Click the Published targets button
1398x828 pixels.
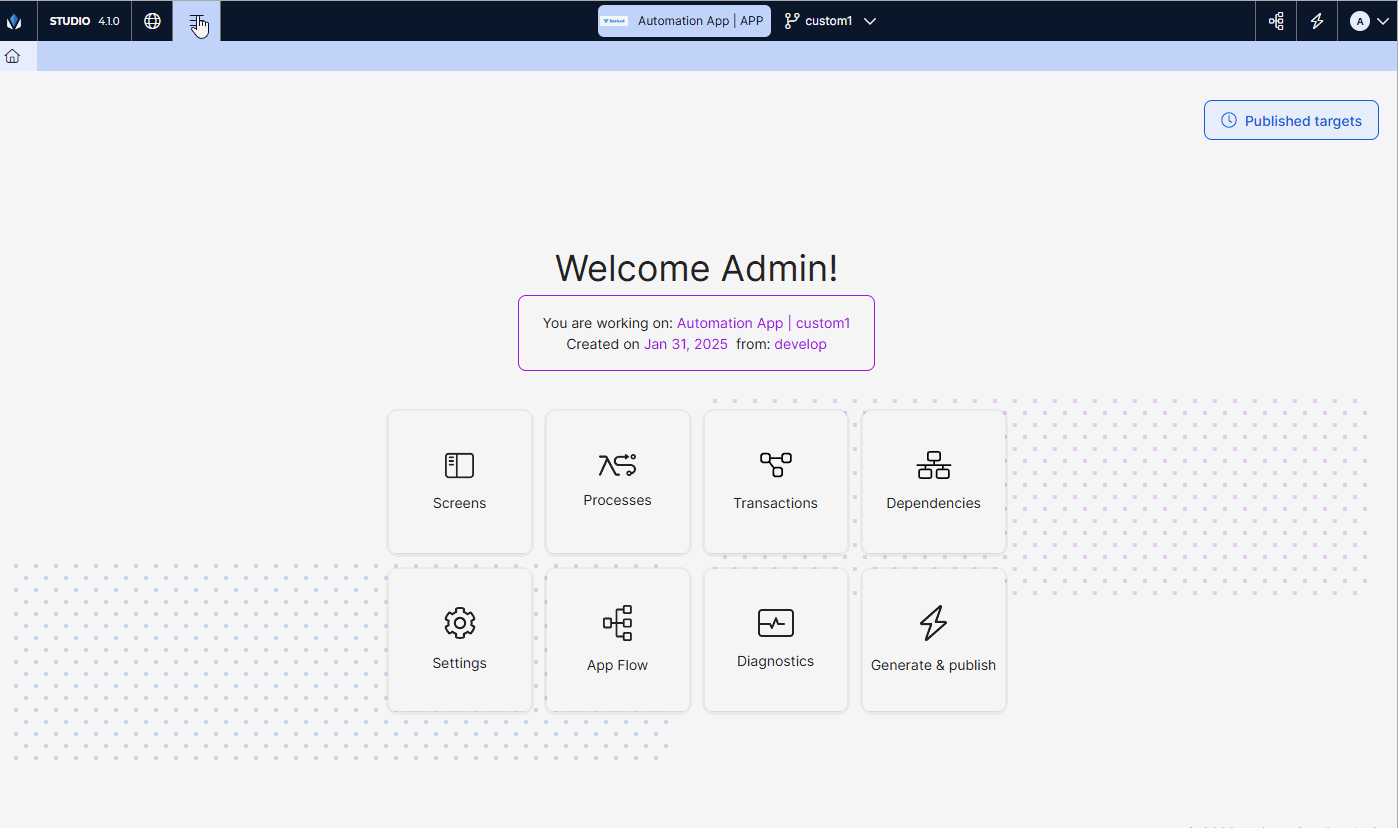click(x=1291, y=120)
